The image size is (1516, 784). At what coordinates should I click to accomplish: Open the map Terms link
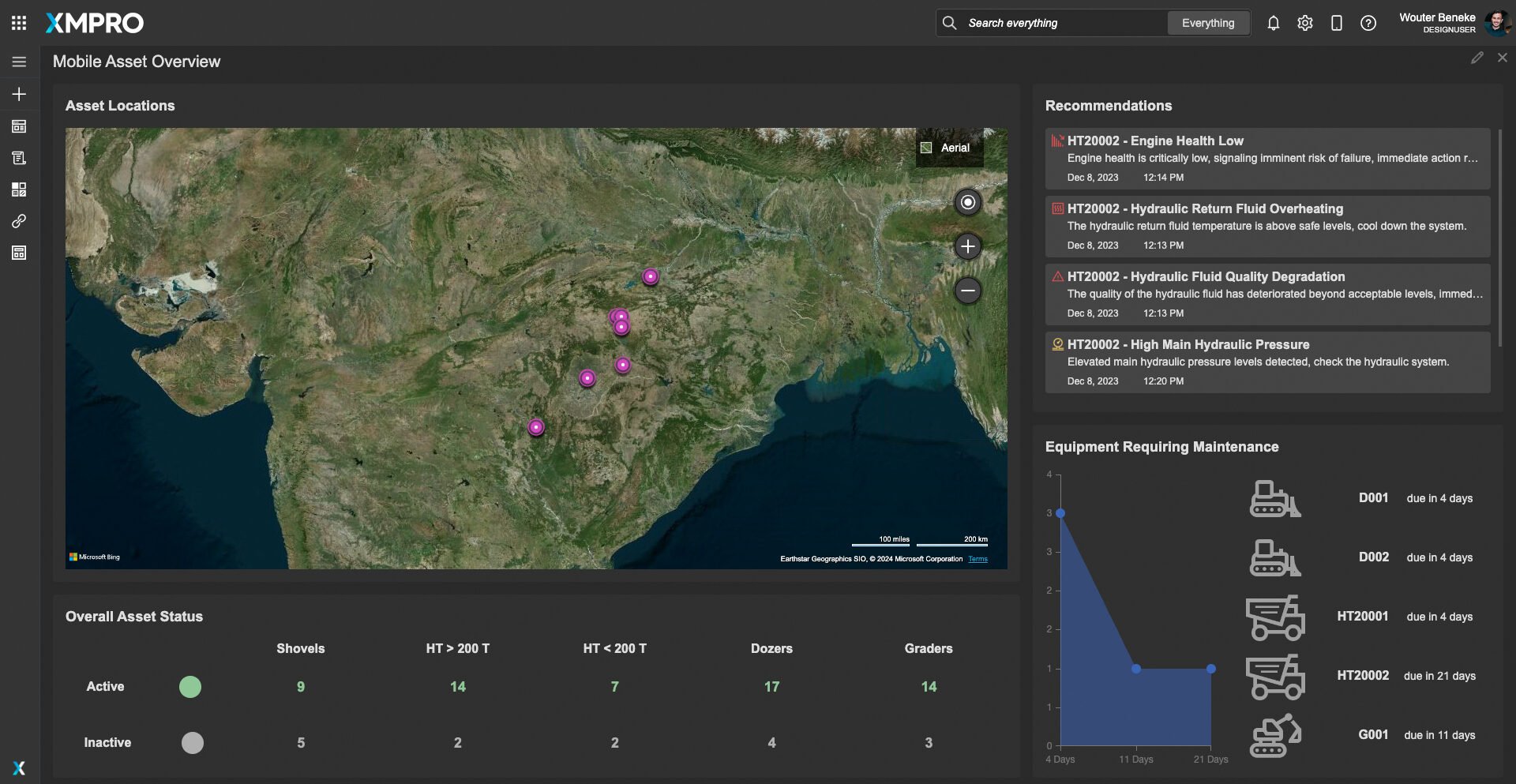[x=978, y=559]
